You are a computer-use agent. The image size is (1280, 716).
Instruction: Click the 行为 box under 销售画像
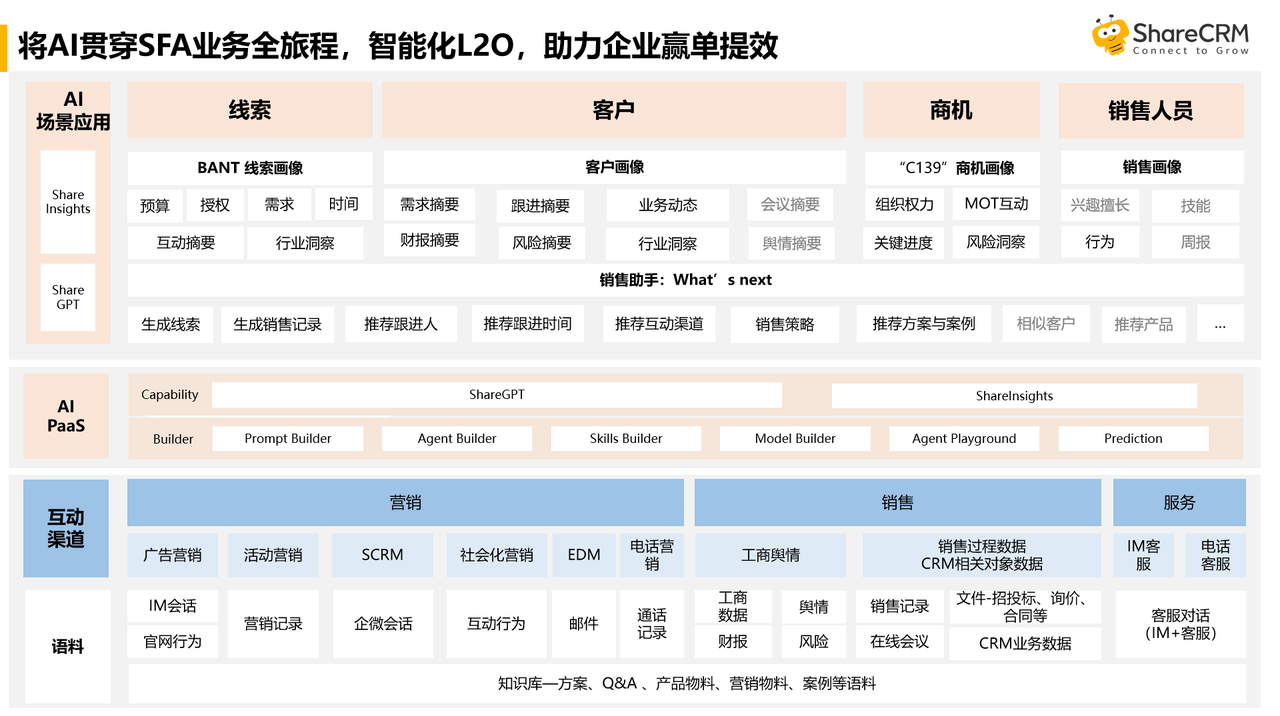click(1100, 242)
